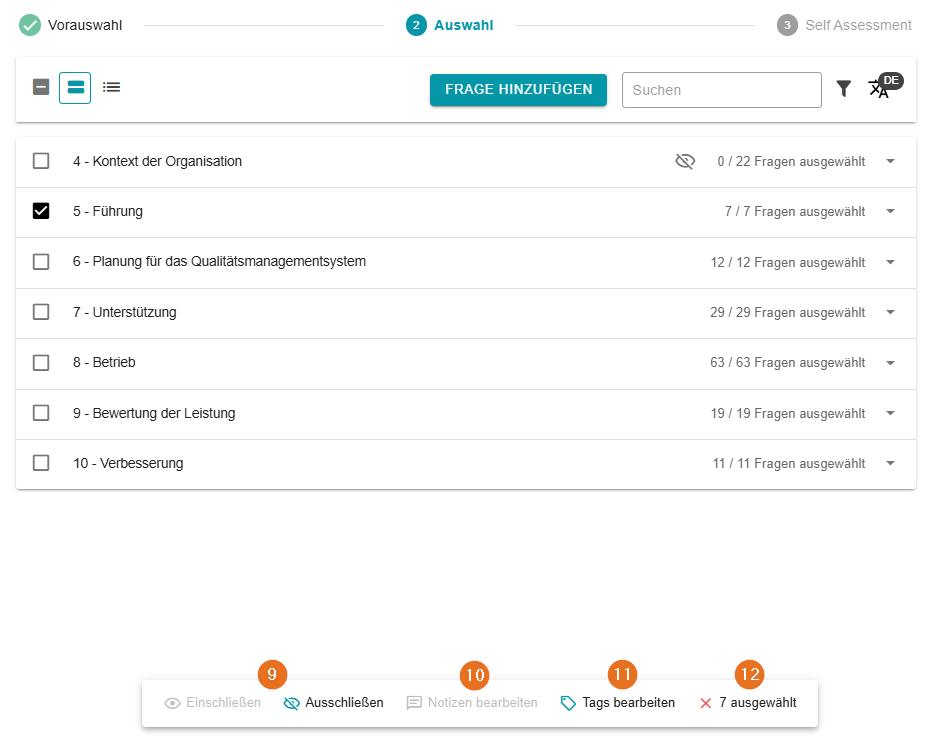
Task: Click the crossed-eye icon on Kontext der Organisation
Action: point(685,161)
